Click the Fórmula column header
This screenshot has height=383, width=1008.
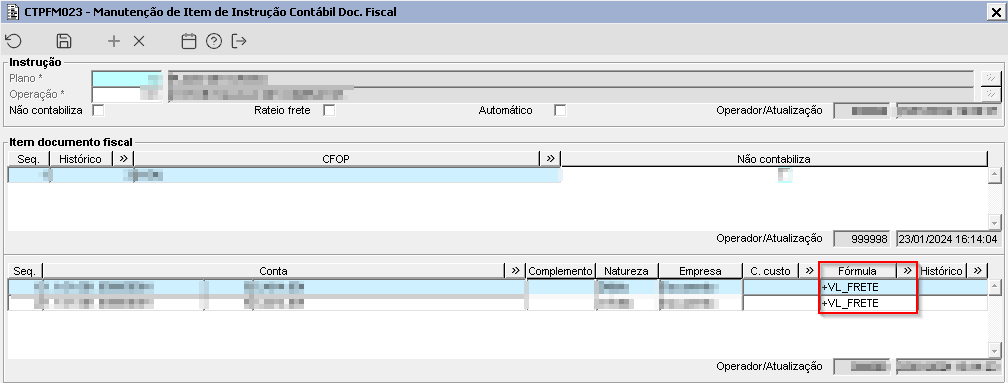(x=858, y=271)
